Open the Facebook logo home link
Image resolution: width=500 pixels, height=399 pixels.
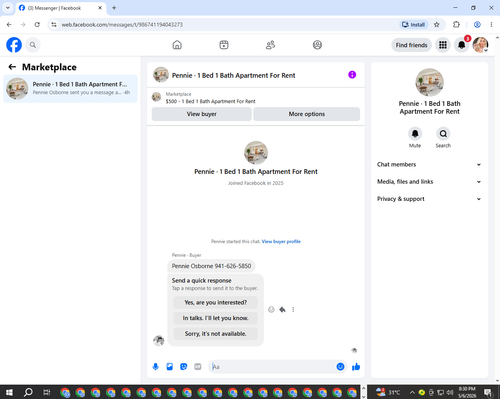coord(14,45)
